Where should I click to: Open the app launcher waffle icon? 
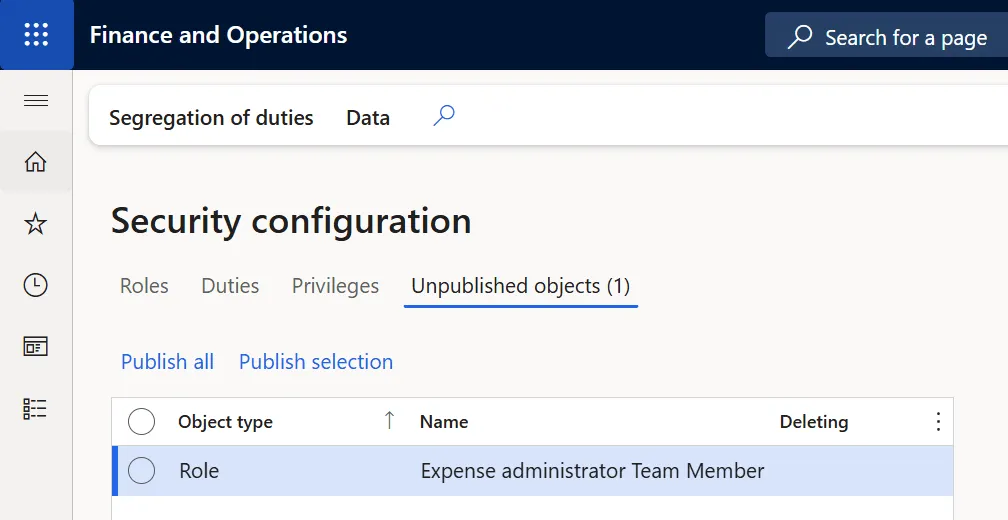(x=36, y=34)
